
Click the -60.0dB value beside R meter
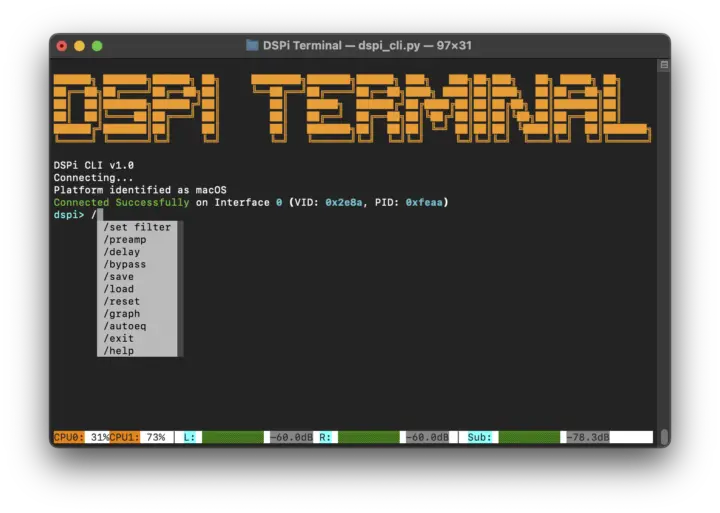pos(427,437)
